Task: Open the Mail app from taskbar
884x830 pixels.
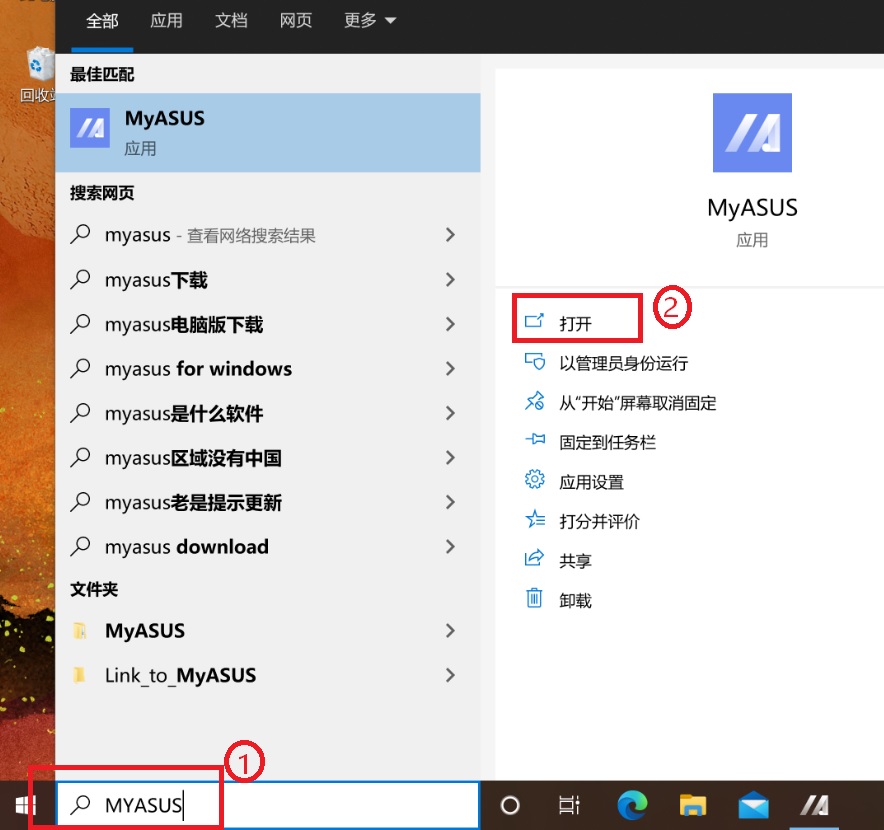Action: pyautogui.click(x=754, y=805)
